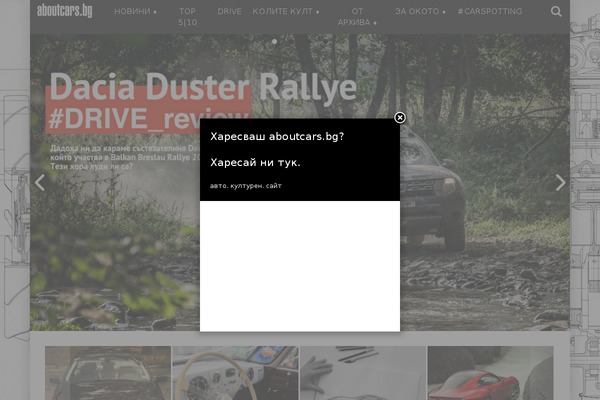Click the 'Харесай ни тук.' popup text
Viewport: 600px width, 400px height.
coord(255,163)
